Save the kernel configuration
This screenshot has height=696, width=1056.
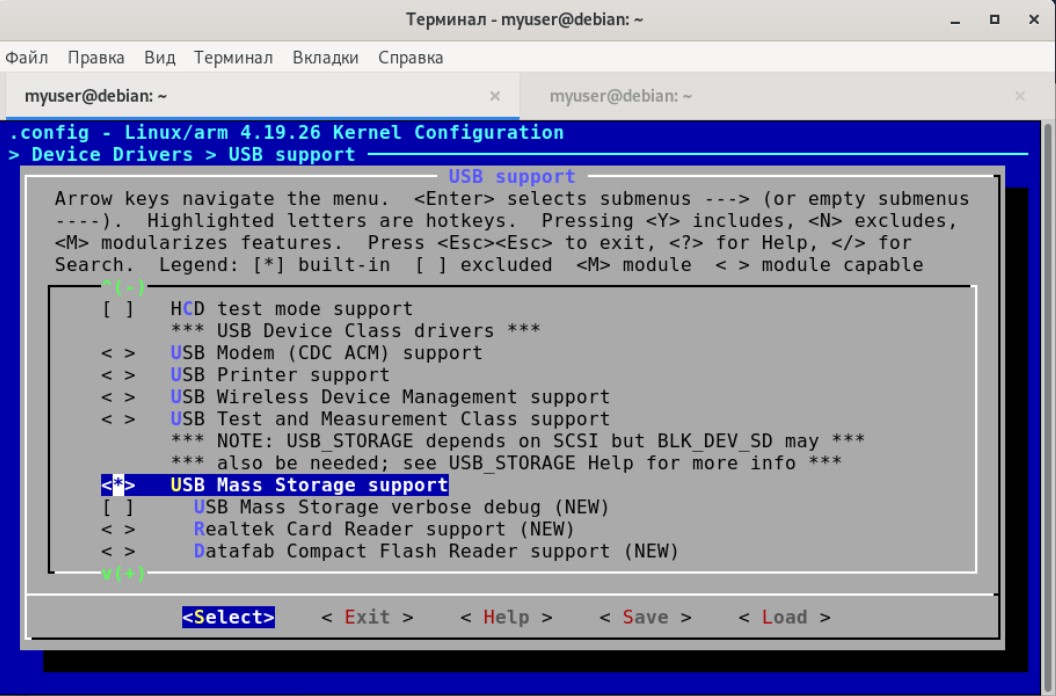tap(647, 617)
